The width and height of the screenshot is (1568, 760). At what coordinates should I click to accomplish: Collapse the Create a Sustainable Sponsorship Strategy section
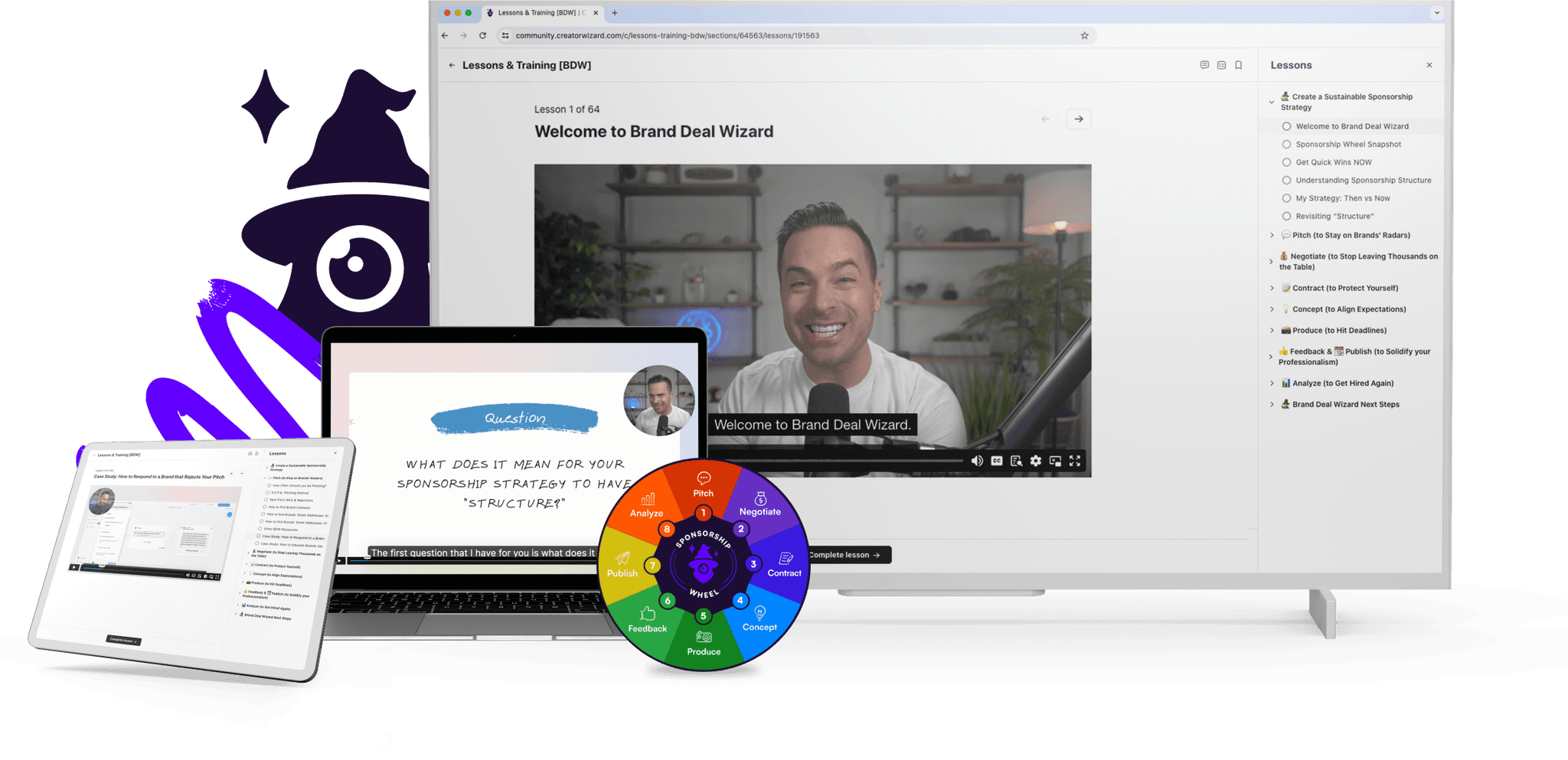(x=1272, y=101)
